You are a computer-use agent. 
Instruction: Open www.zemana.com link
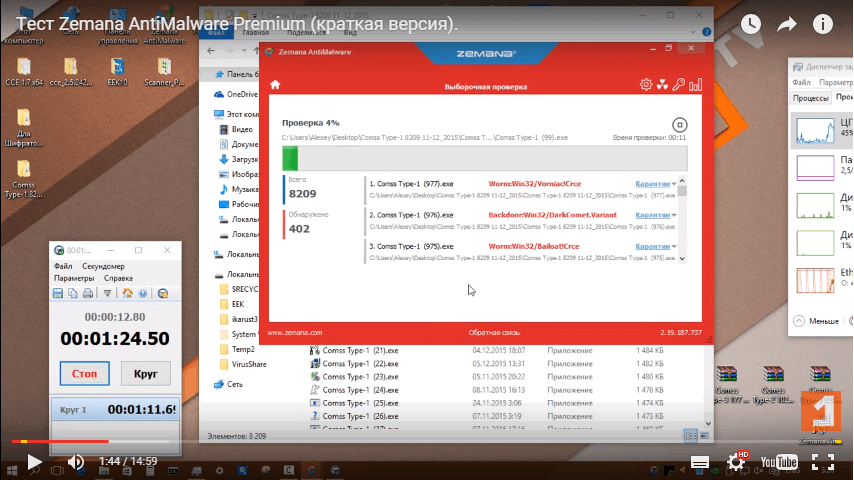click(295, 332)
